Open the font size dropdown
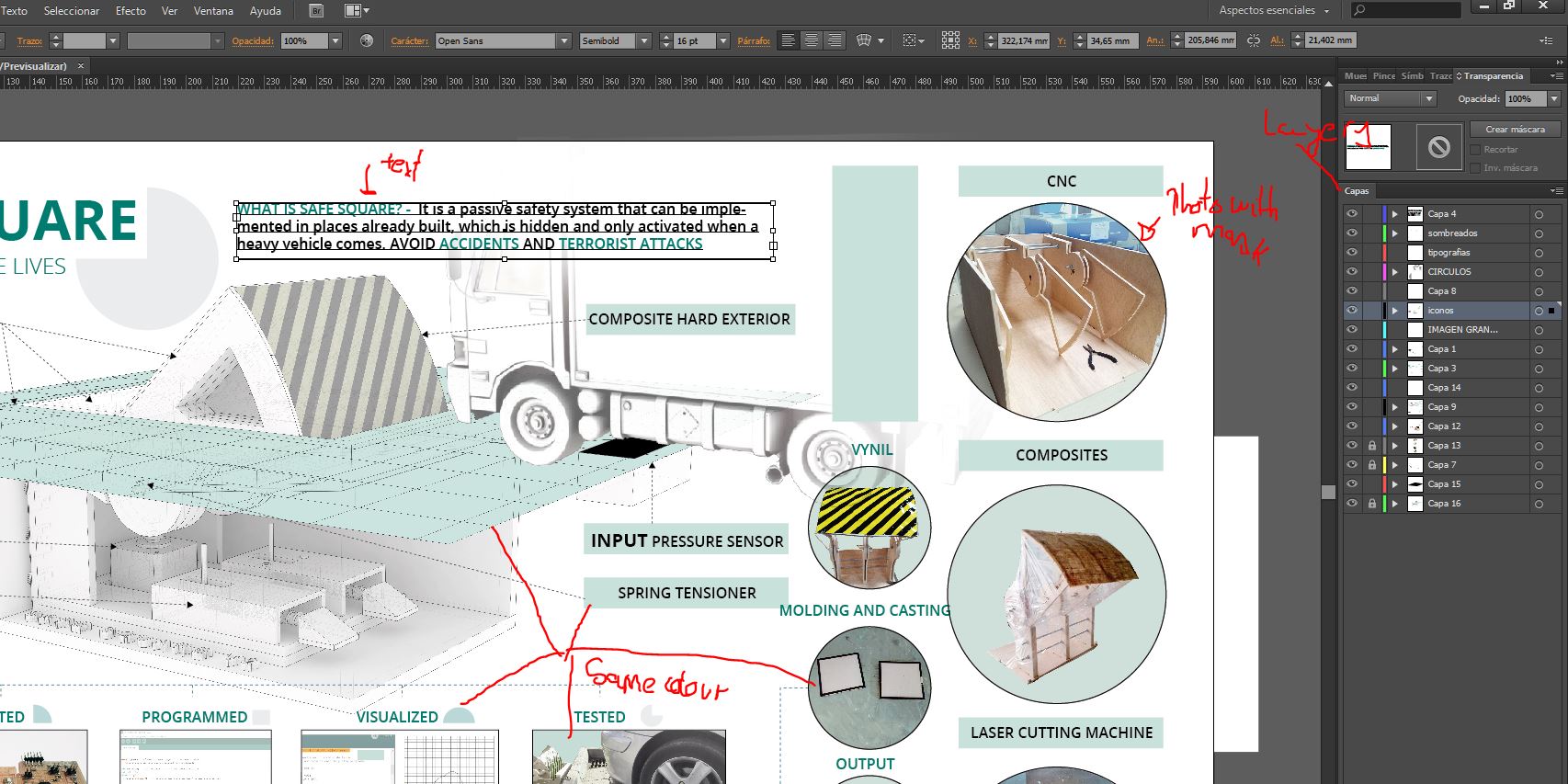 point(723,40)
